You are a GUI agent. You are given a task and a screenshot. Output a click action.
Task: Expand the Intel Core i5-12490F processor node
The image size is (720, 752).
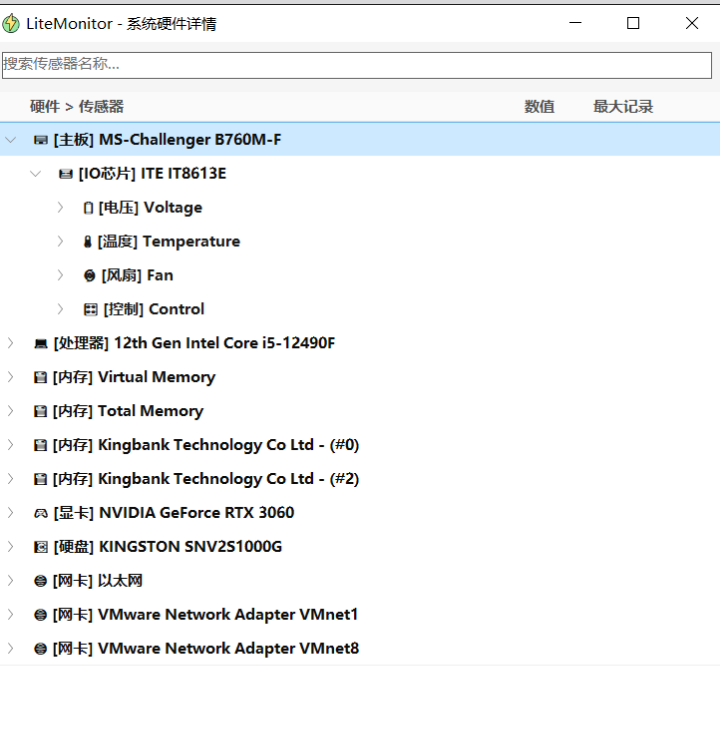pos(11,343)
